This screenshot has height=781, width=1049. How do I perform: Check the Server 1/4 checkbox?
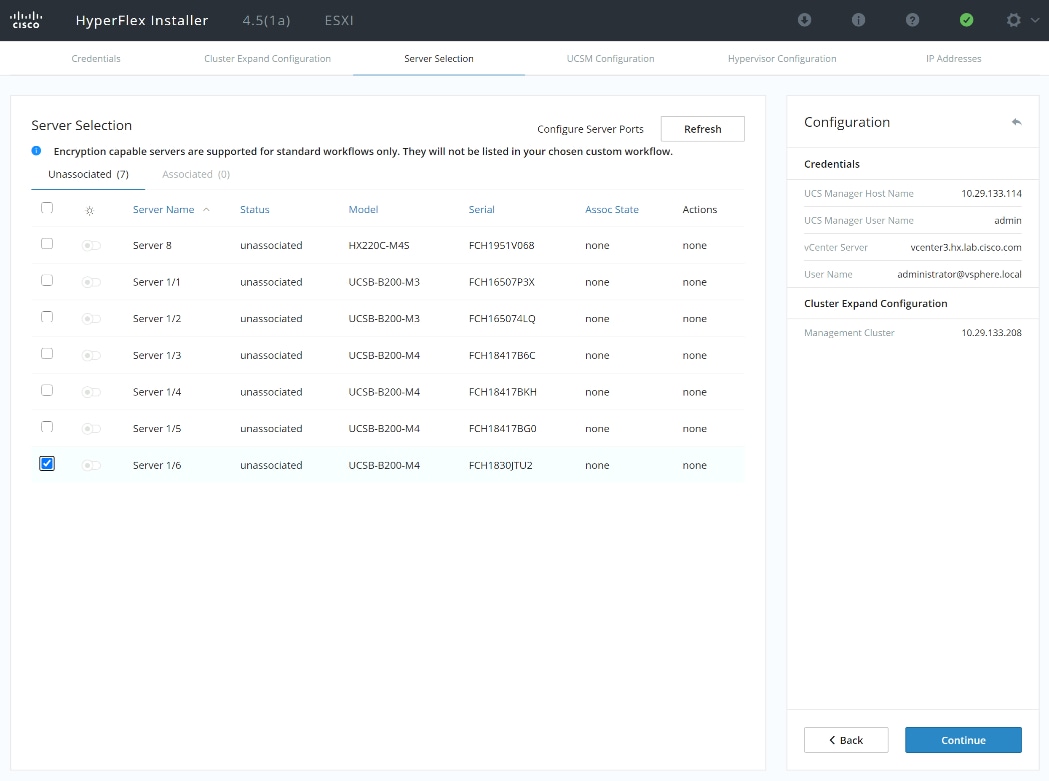pos(47,390)
